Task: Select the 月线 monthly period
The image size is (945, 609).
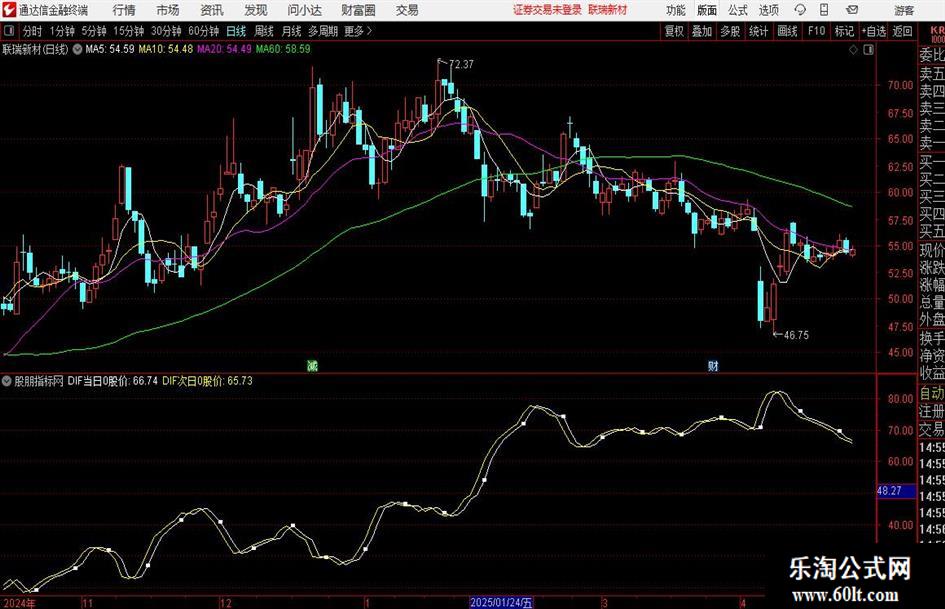Action: coord(291,31)
